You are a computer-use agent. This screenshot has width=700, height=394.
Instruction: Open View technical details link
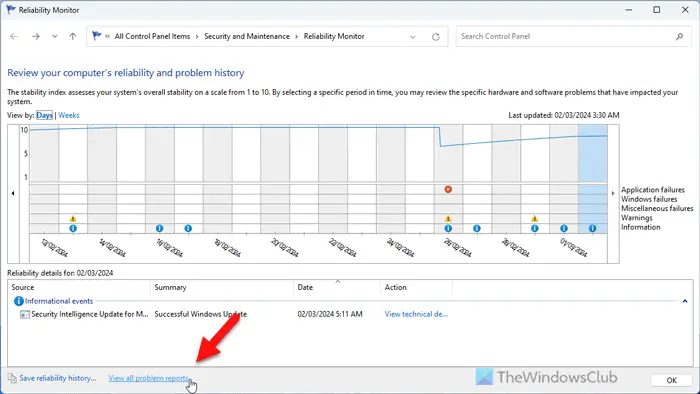(x=416, y=314)
